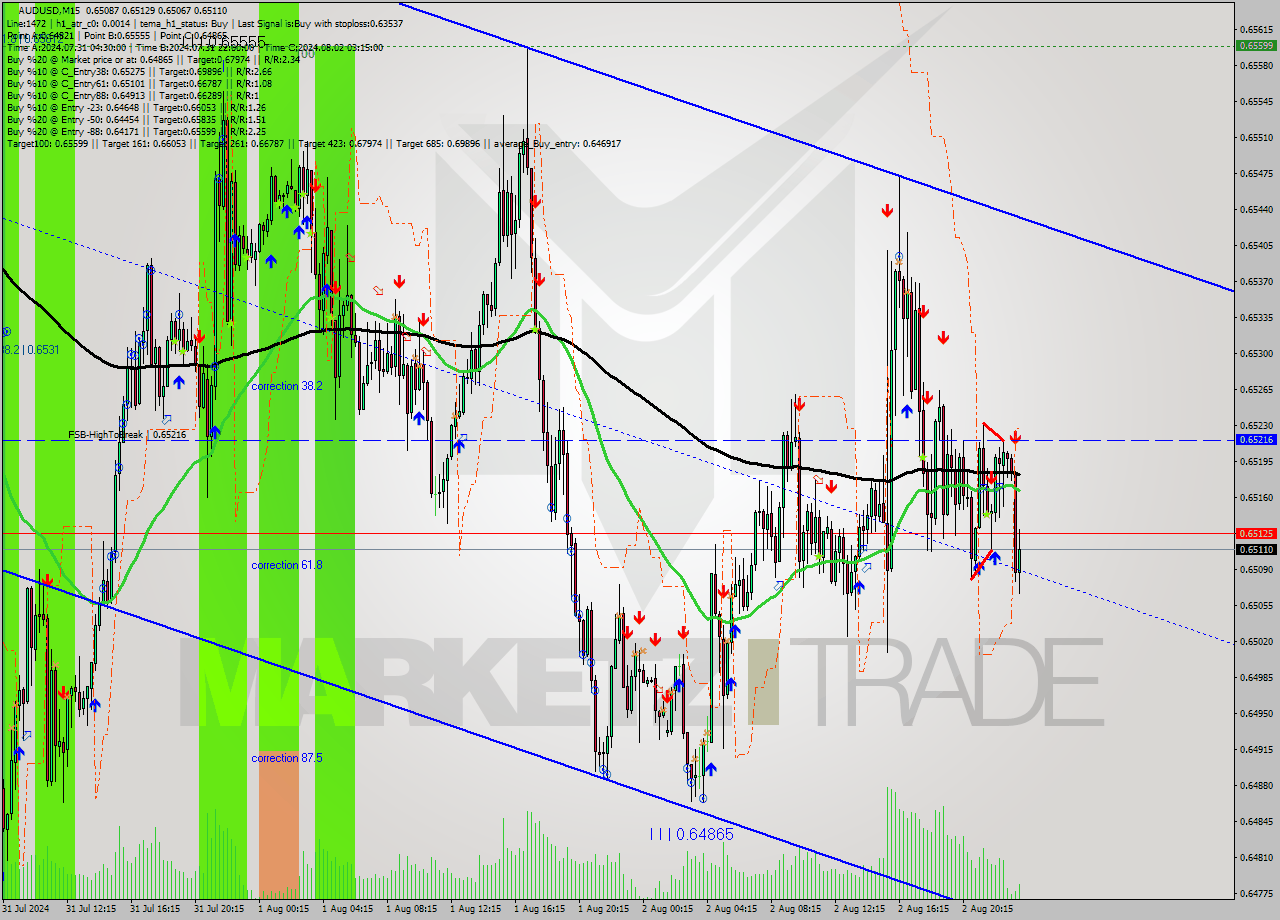The image size is (1280, 920).
Task: Click the '2 Aug 20:15' time axis label
Action: [987, 909]
